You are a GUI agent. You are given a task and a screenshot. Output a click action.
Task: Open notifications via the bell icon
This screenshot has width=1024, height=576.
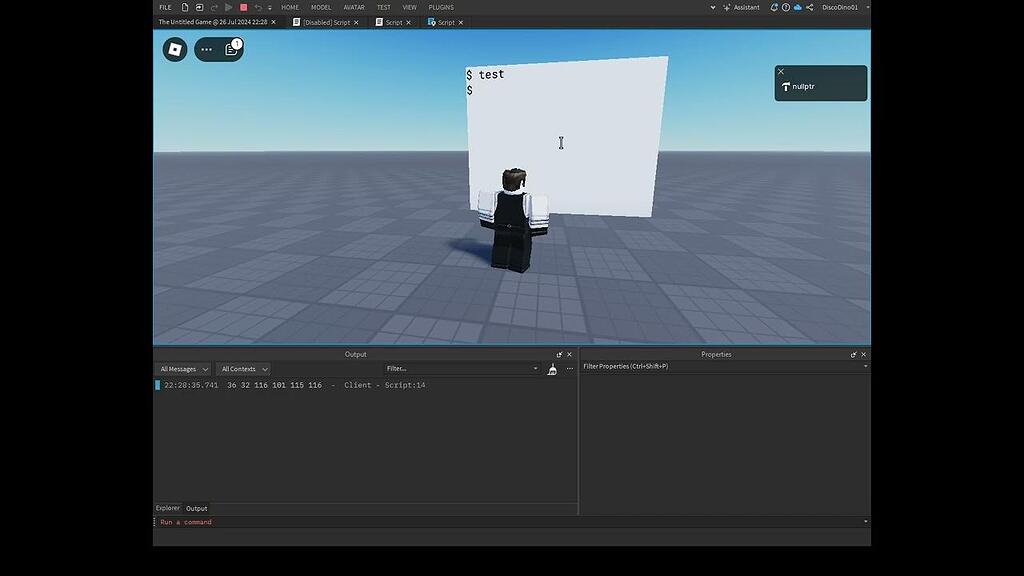775,7
